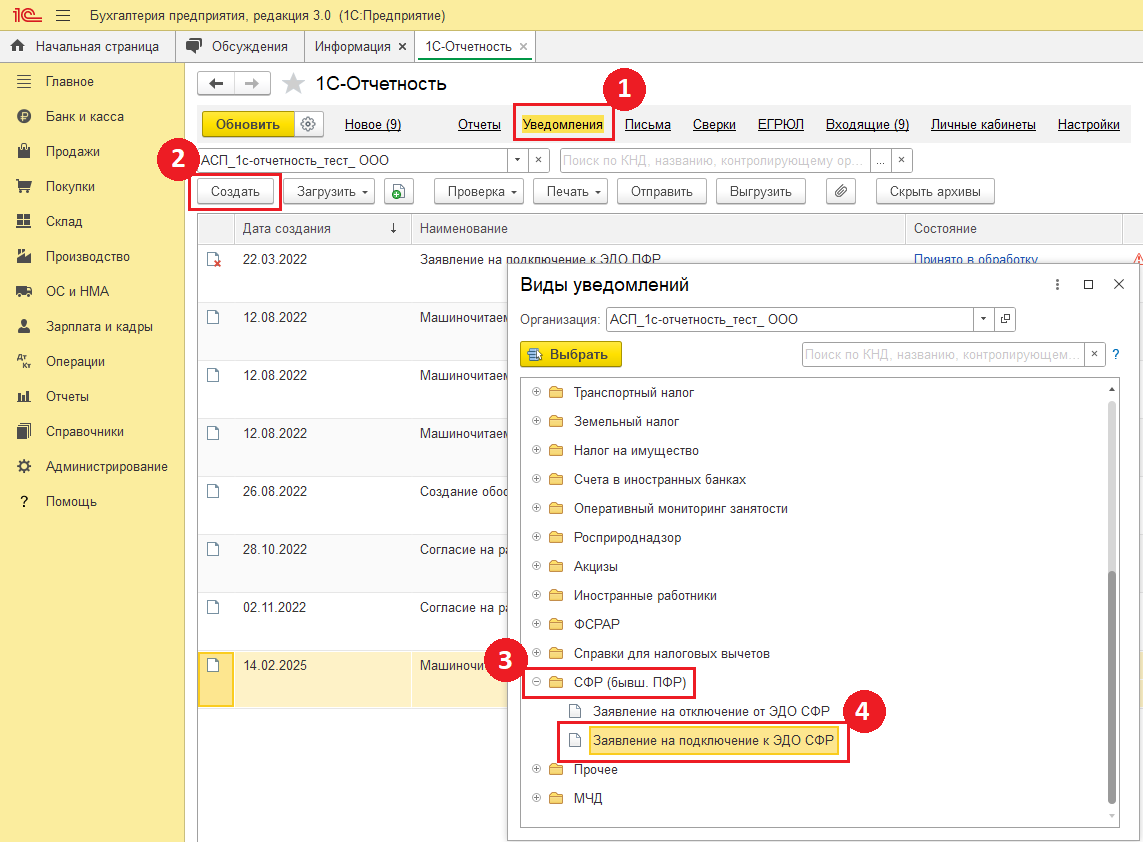
Task: Open Производство sidebar section
Action: (x=87, y=257)
